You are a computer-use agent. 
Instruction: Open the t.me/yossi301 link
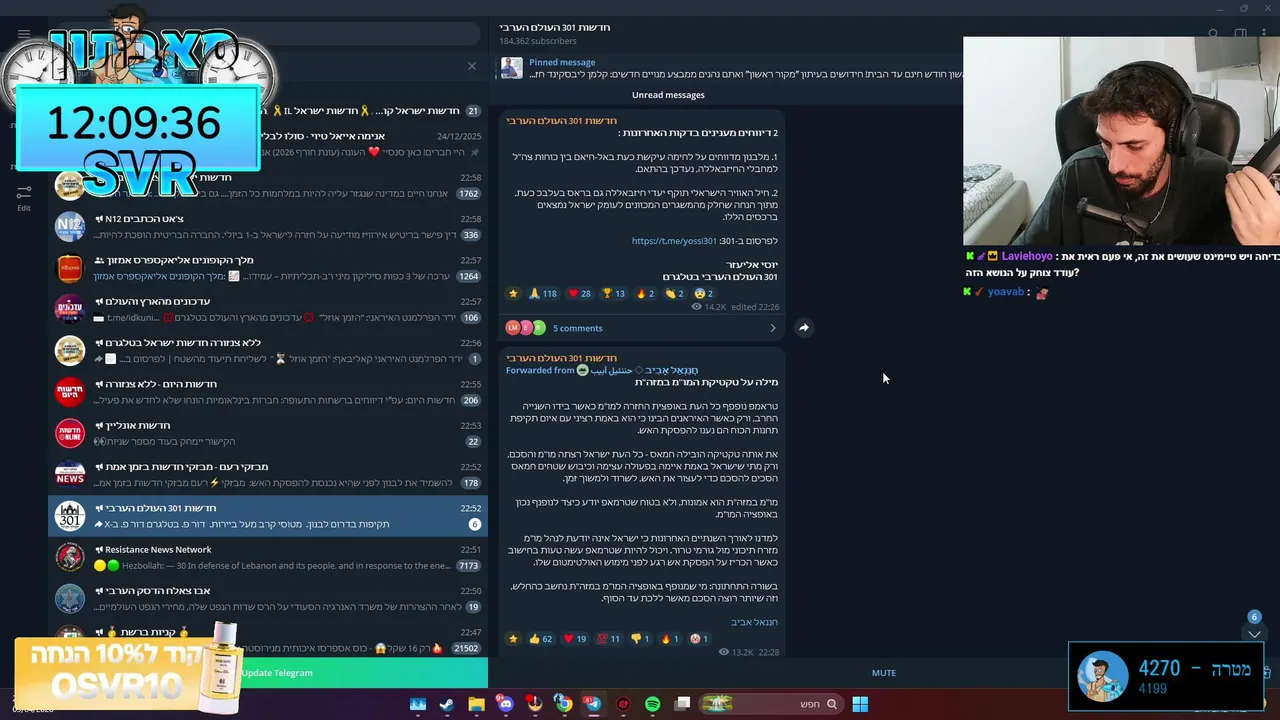point(674,241)
